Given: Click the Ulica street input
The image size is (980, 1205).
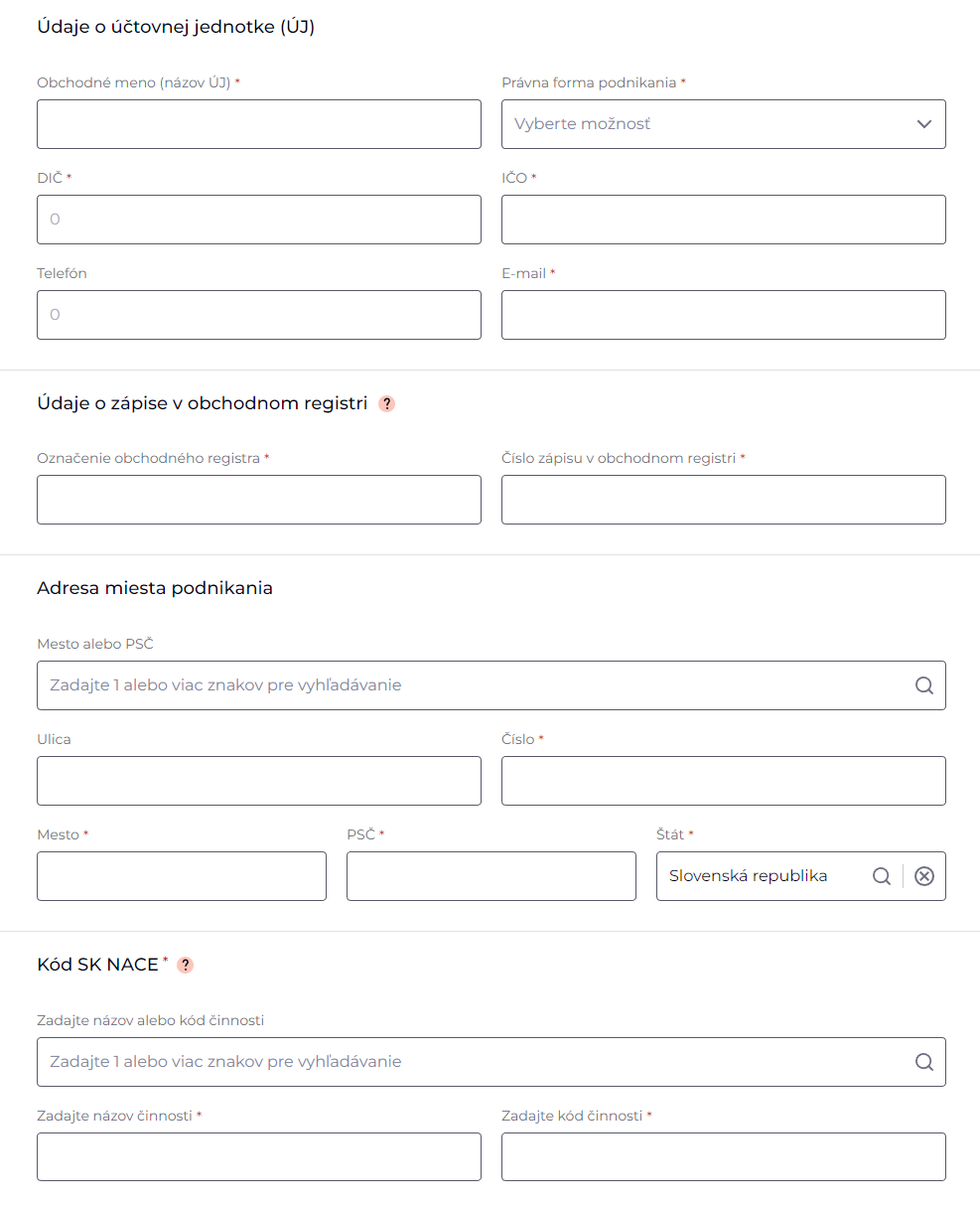Looking at the screenshot, I should pyautogui.click(x=258, y=781).
